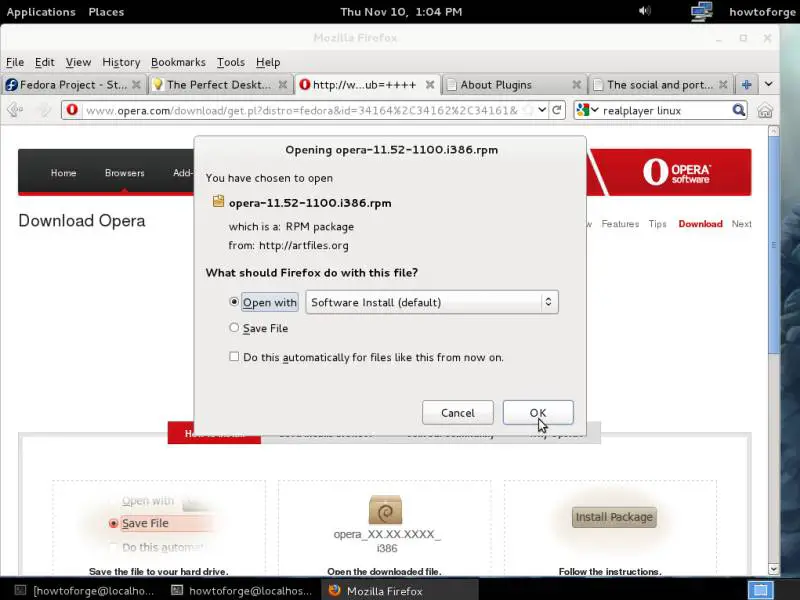Image resolution: width=800 pixels, height=600 pixels.
Task: Click the search magnifier icon
Action: (738, 110)
